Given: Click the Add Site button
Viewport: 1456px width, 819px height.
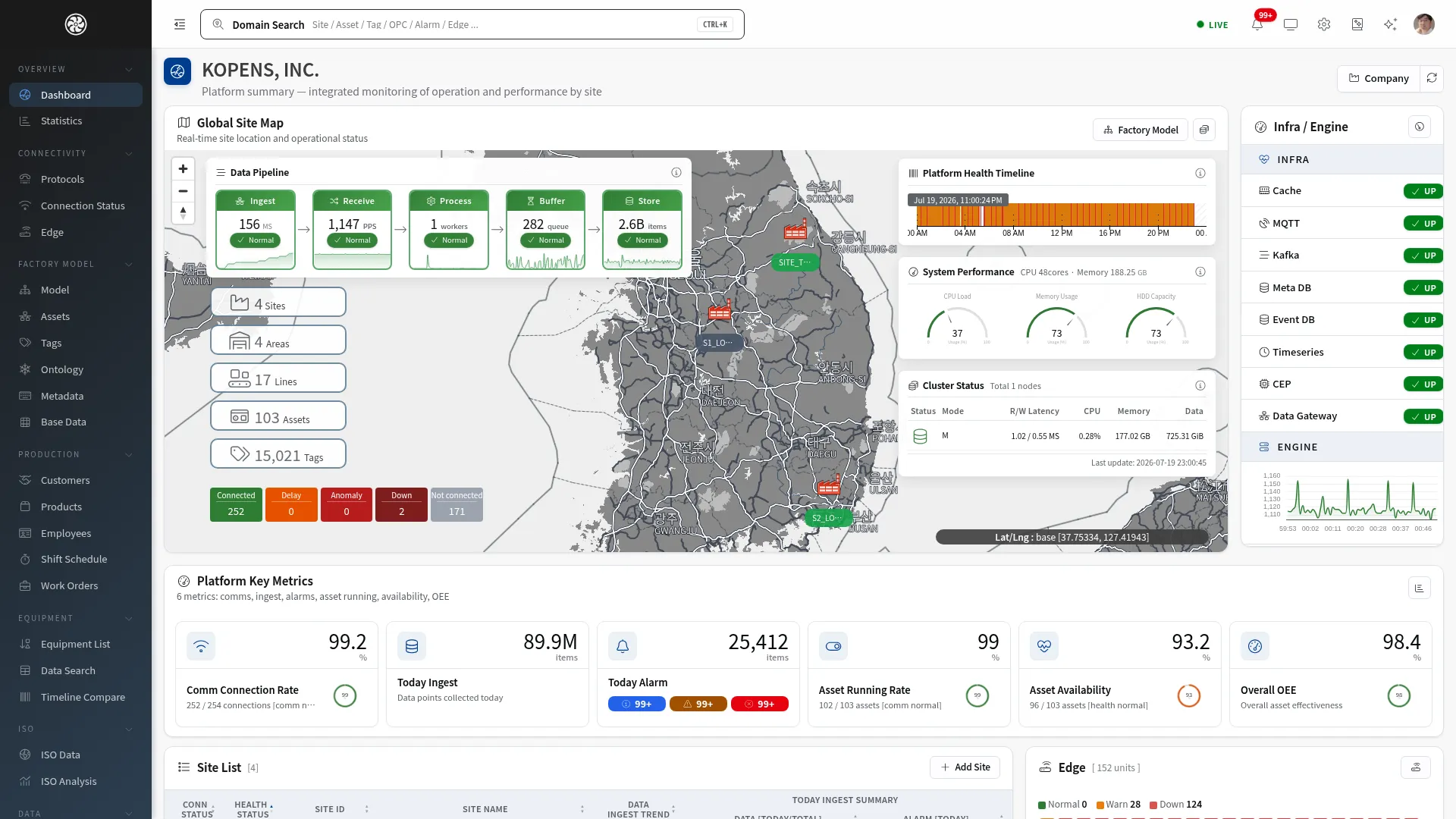Looking at the screenshot, I should 965,767.
